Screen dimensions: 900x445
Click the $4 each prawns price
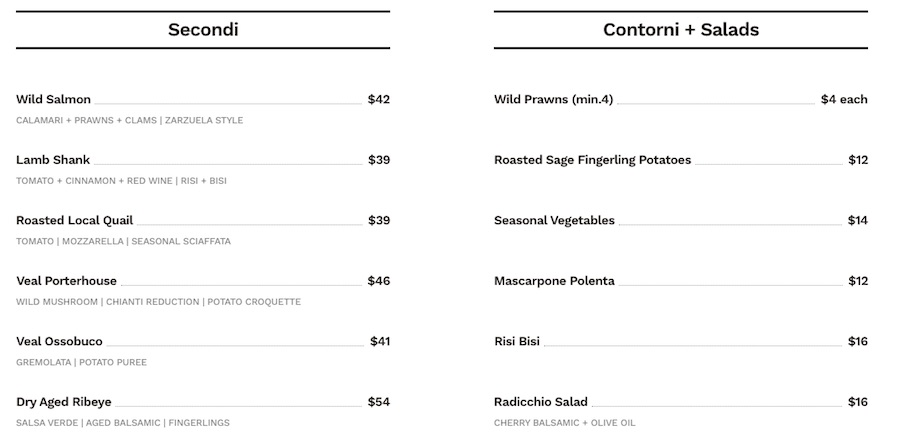tap(844, 99)
